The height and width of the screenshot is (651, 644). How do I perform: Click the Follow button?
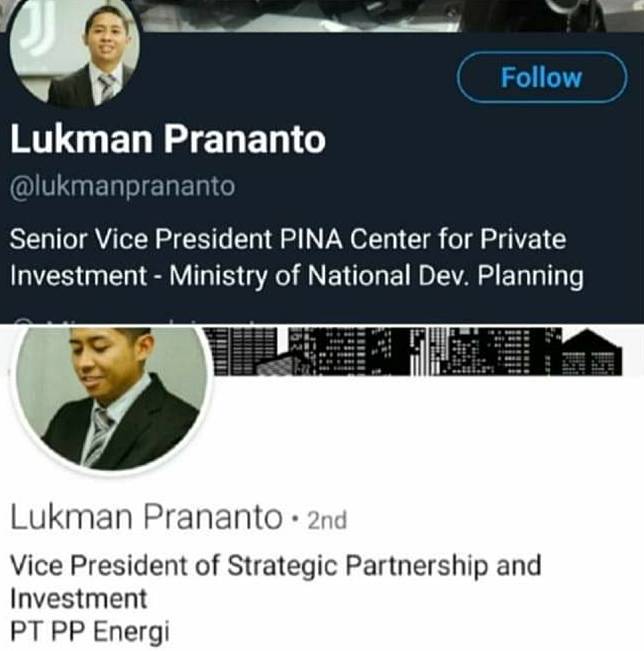pos(541,77)
